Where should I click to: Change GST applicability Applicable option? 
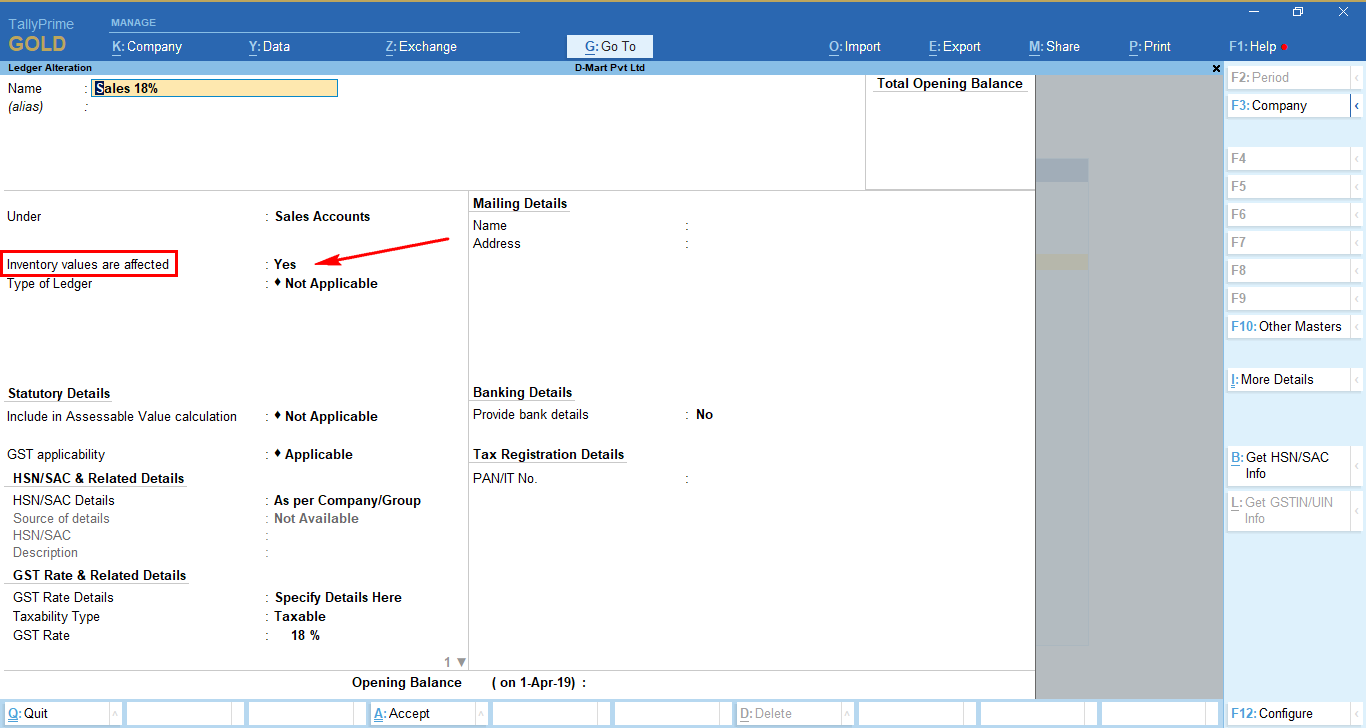318,455
